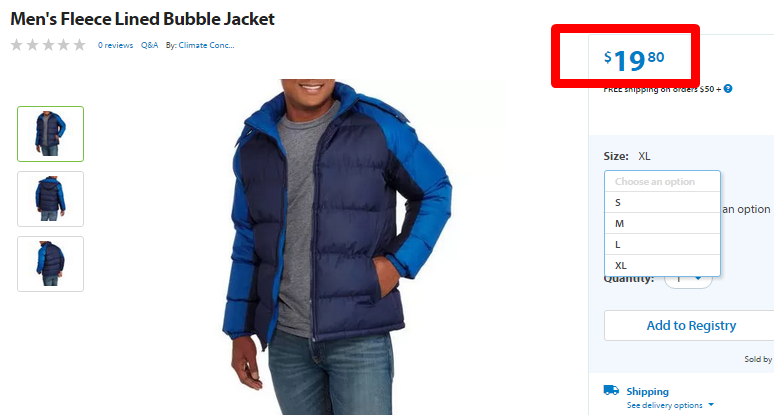
Task: Select size M from the dropdown list
Action: (662, 224)
